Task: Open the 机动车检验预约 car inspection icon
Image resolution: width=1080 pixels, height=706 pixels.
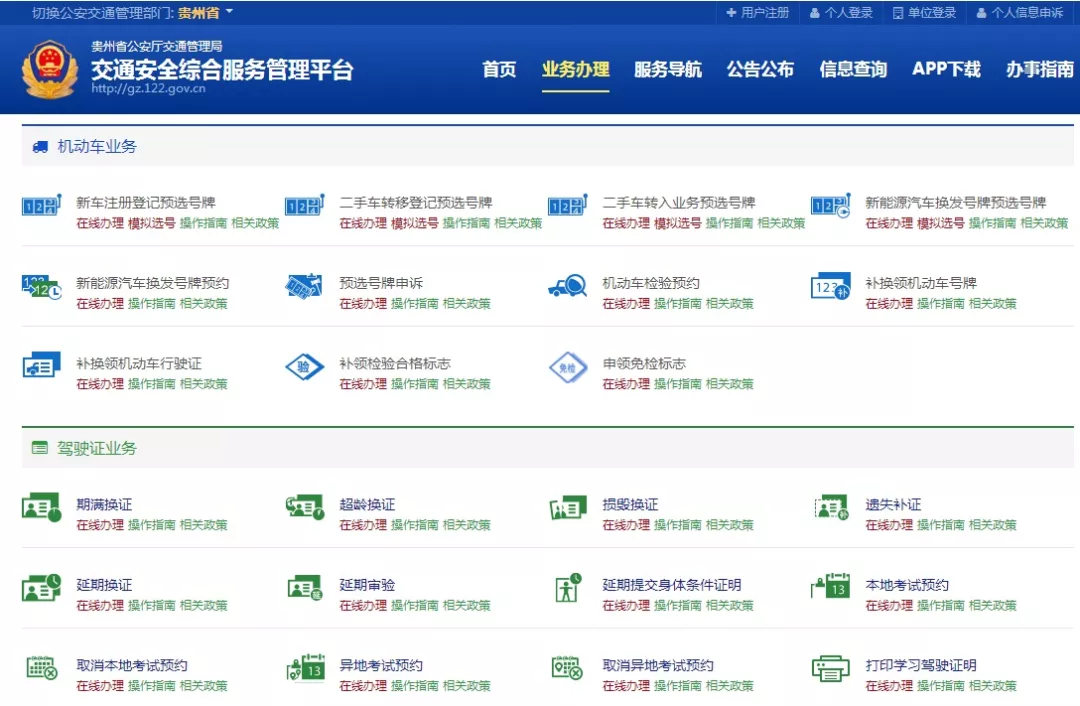Action: (x=567, y=287)
